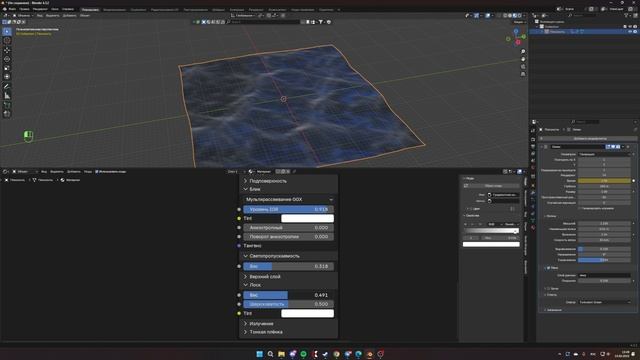The image size is (640, 360).
Task: Open the Edit menu 'Правка'
Action: pyautogui.click(x=24, y=9)
